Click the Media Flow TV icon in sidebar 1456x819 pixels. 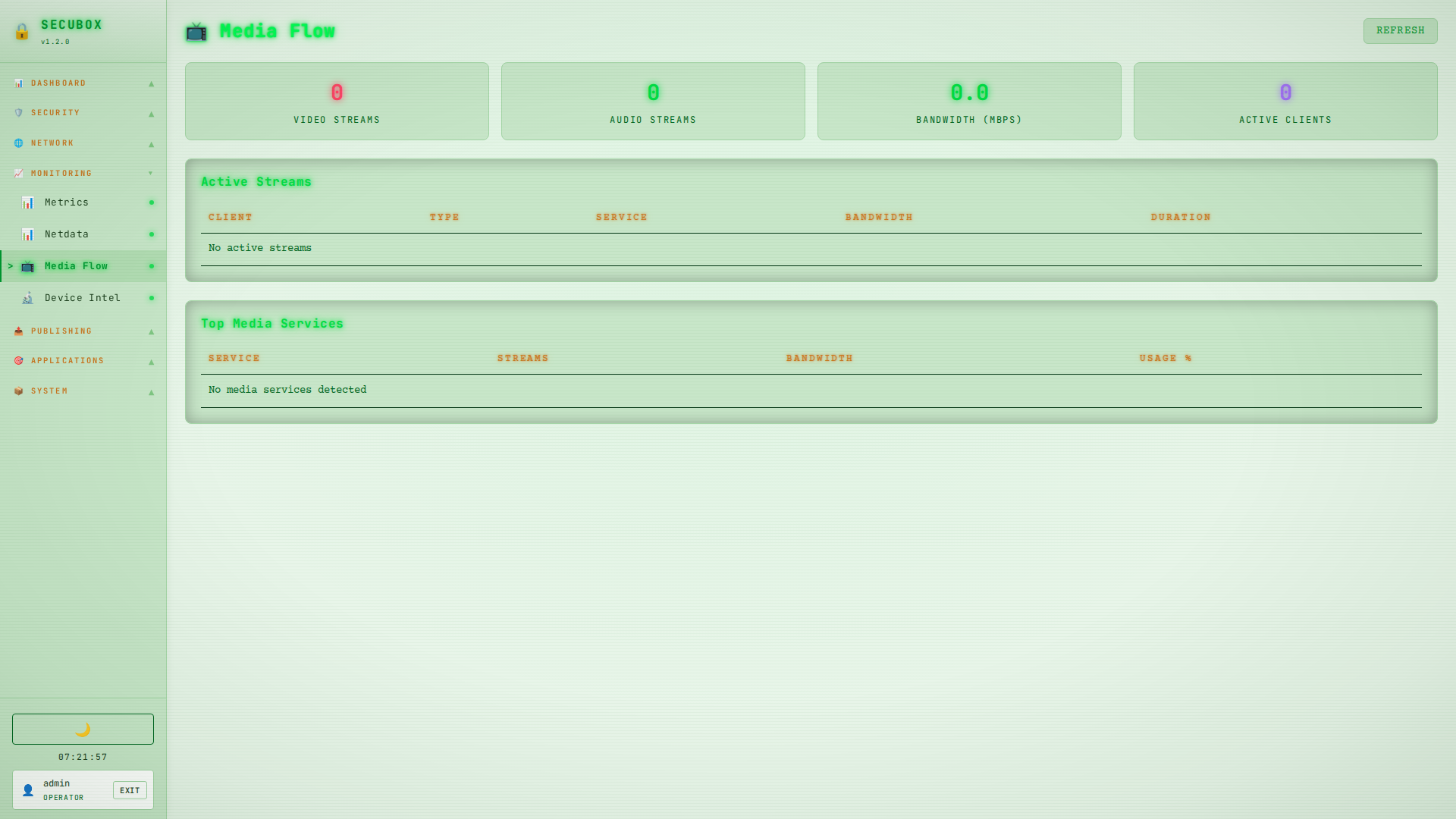click(28, 266)
